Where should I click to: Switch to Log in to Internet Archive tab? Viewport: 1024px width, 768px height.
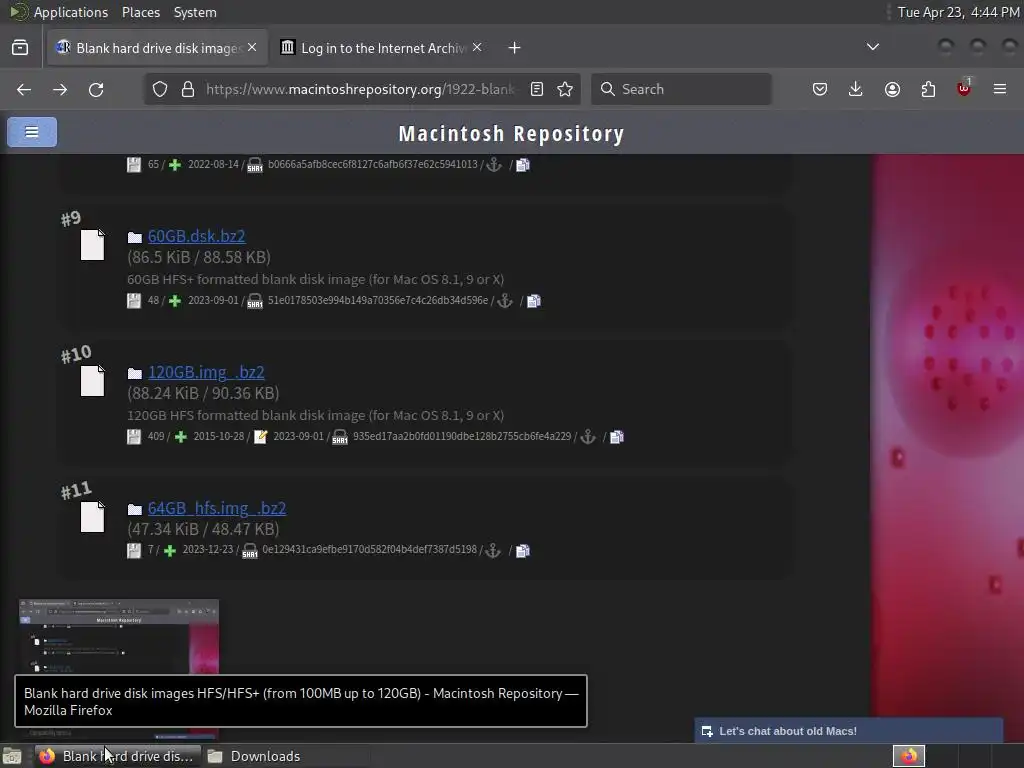pyautogui.click(x=381, y=48)
